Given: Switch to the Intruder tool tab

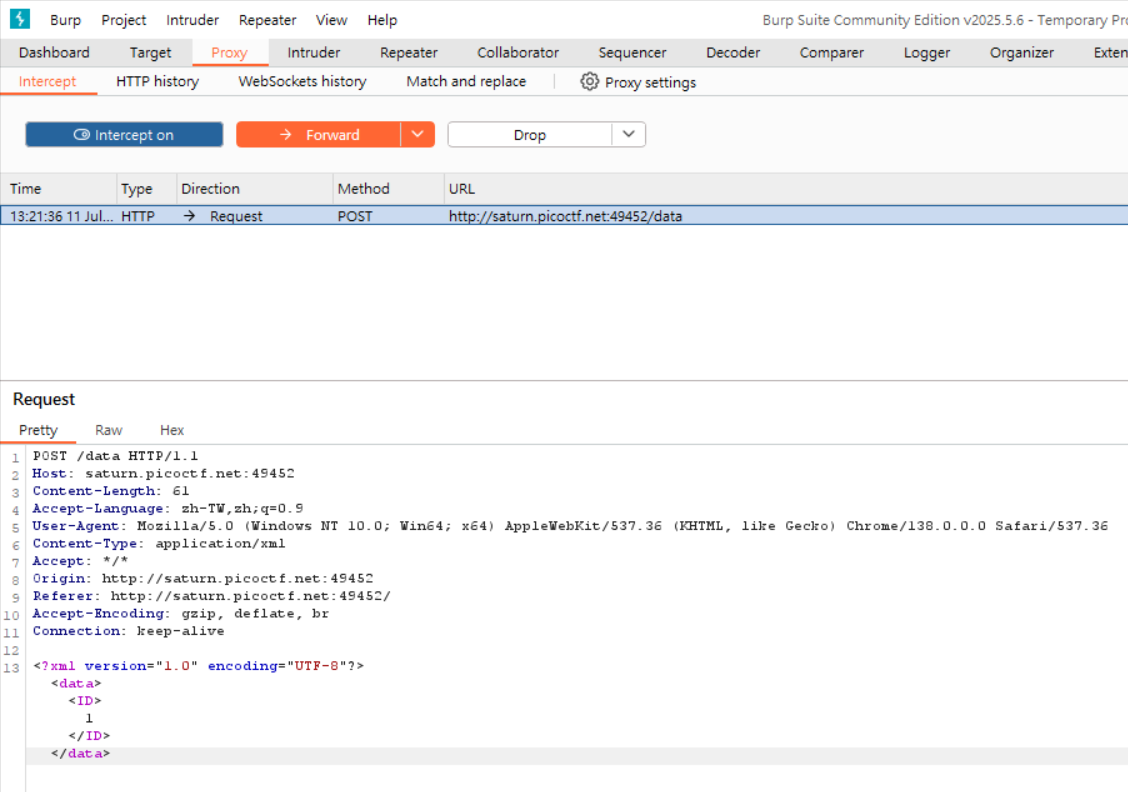Looking at the screenshot, I should click(314, 53).
